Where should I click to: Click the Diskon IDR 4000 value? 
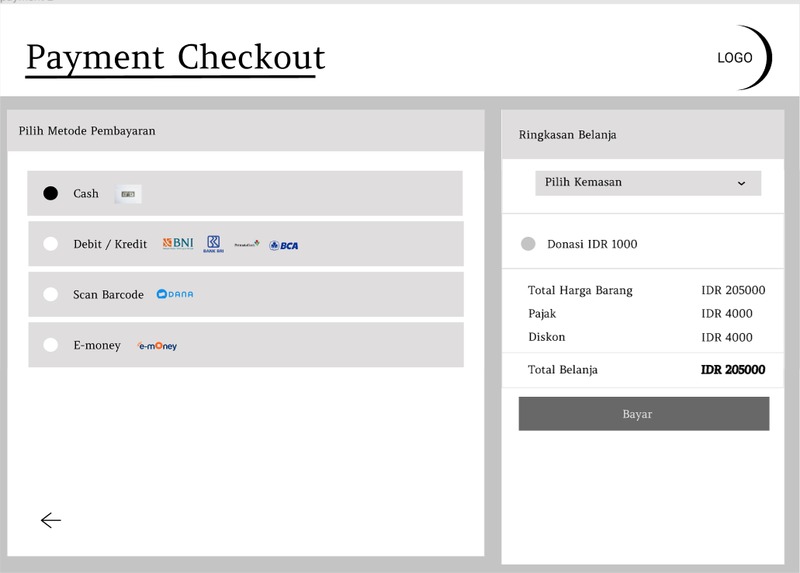point(727,337)
